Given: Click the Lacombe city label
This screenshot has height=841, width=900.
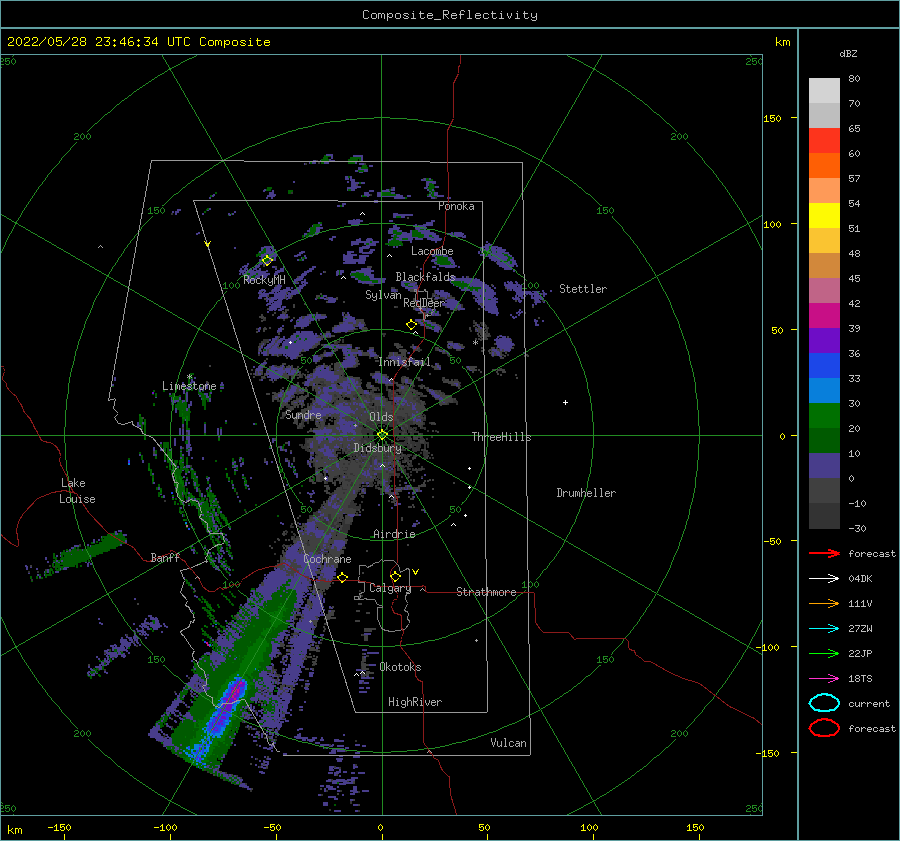Looking at the screenshot, I should [432, 251].
